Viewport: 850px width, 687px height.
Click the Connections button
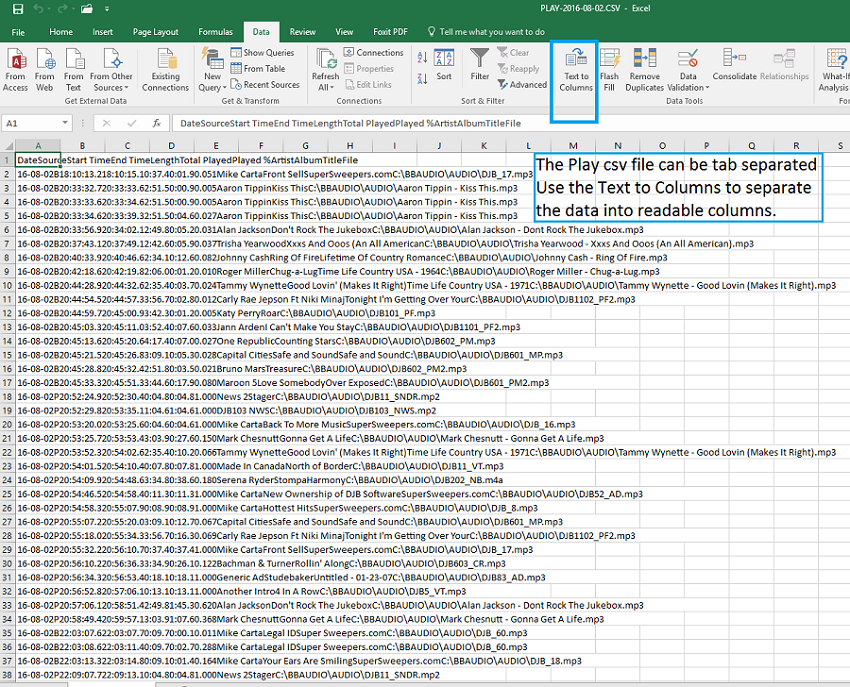374,53
